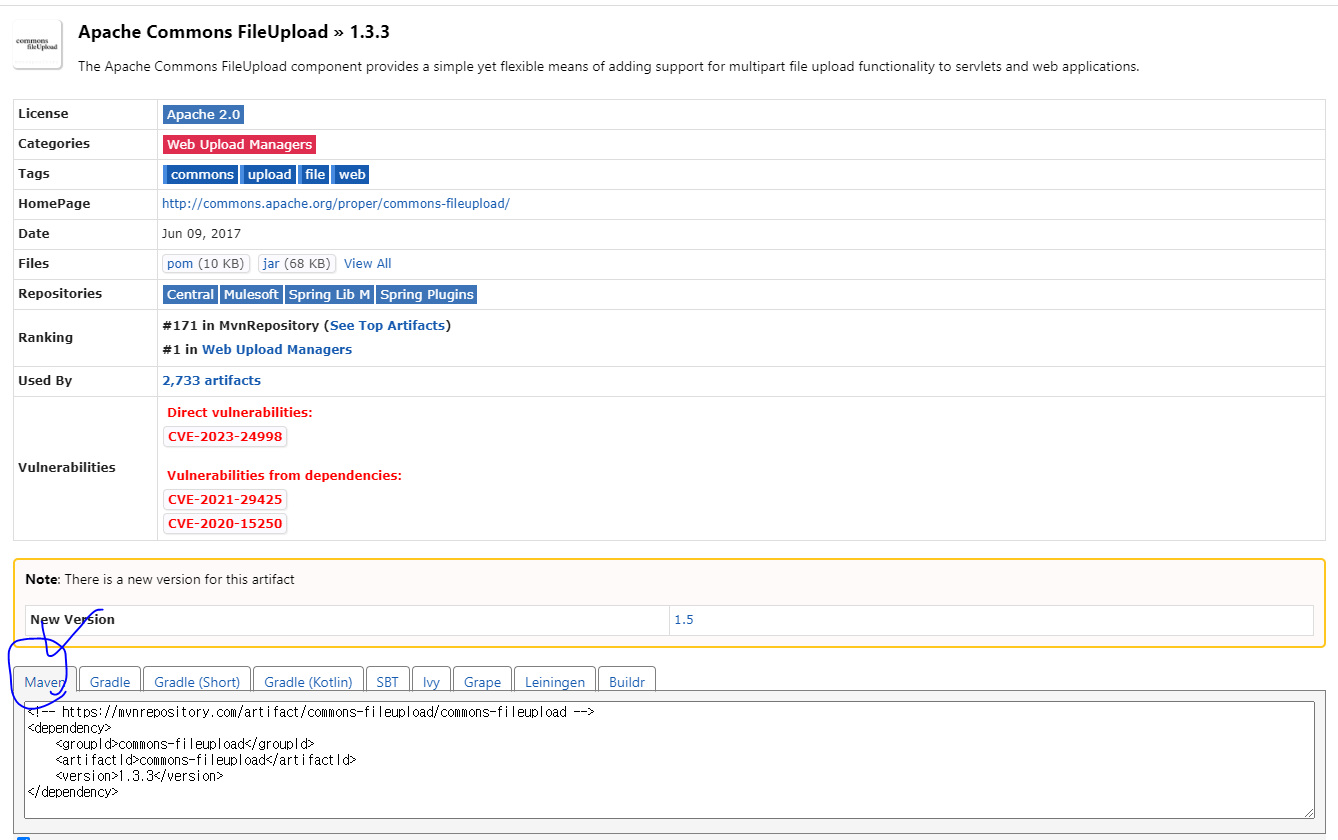Open CVE-2023-24998 vulnerability details

point(225,437)
